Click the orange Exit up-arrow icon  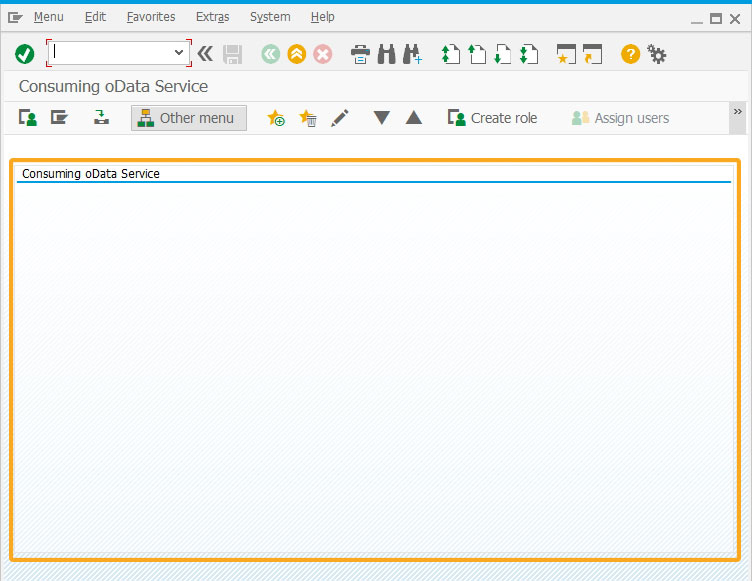point(297,54)
